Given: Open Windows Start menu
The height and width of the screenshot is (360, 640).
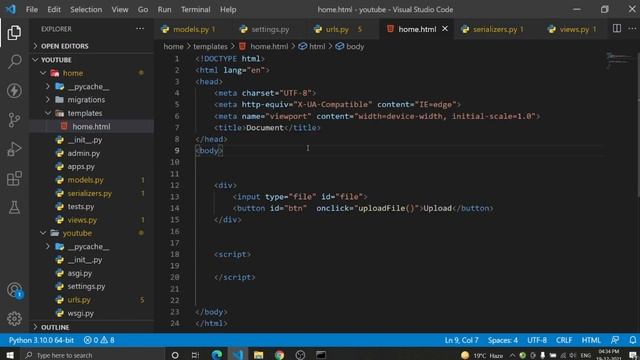Looking at the screenshot, I should [10, 355].
